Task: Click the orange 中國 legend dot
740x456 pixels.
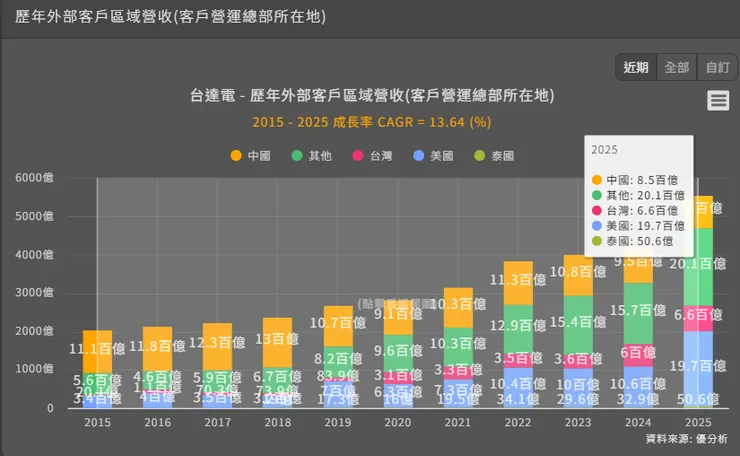Action: click(x=236, y=156)
